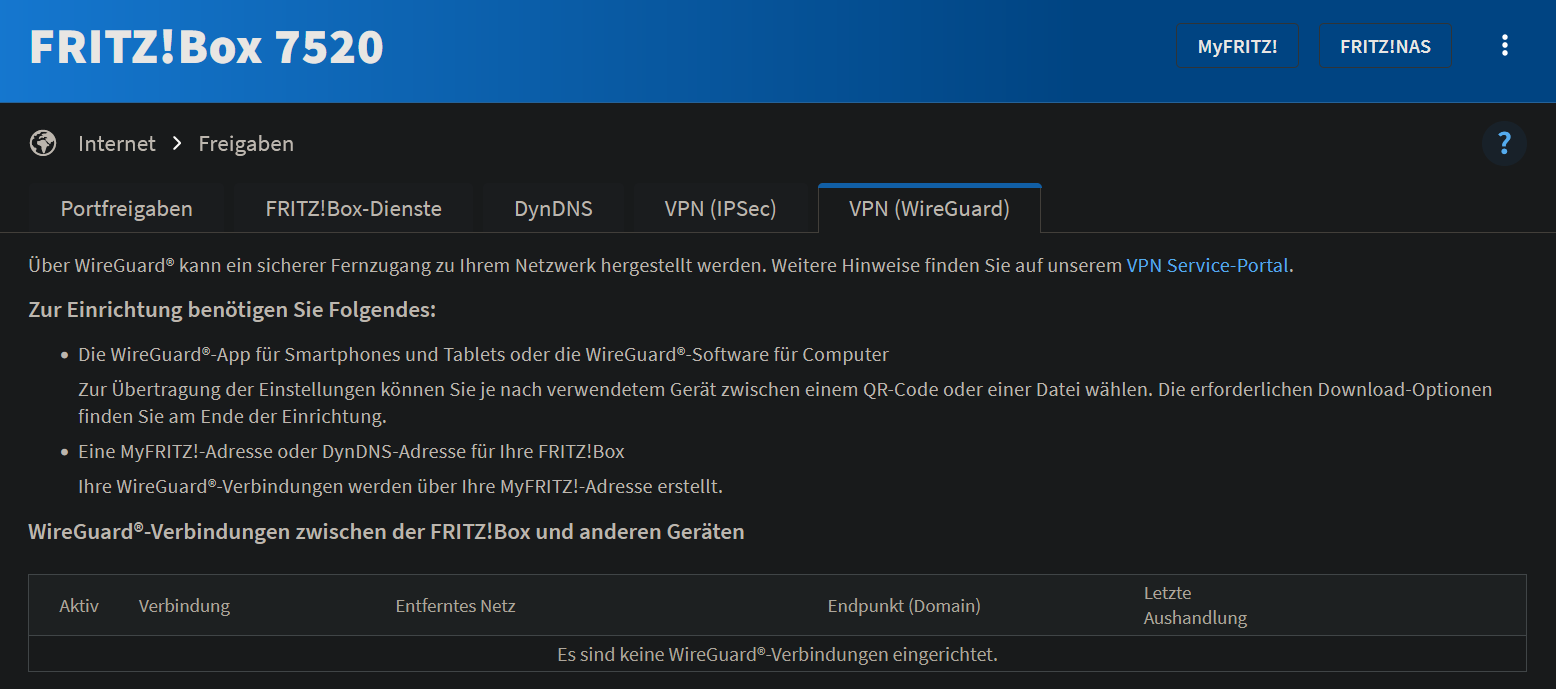Switch to the DynDNS tab
Image resolution: width=1556 pixels, height=689 pixels.
pos(553,209)
